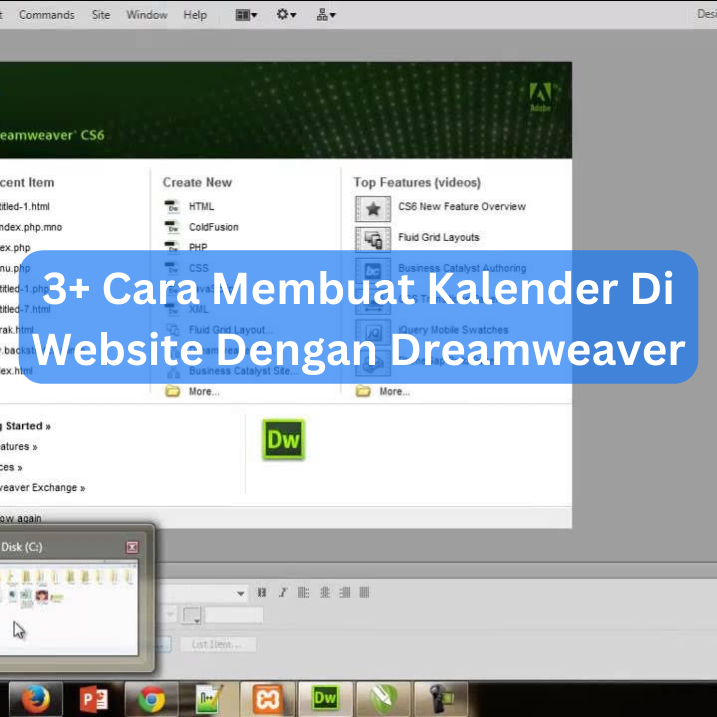The width and height of the screenshot is (717, 717).
Task: Click the bc icon for Business Catalyst Authoring
Action: (373, 270)
